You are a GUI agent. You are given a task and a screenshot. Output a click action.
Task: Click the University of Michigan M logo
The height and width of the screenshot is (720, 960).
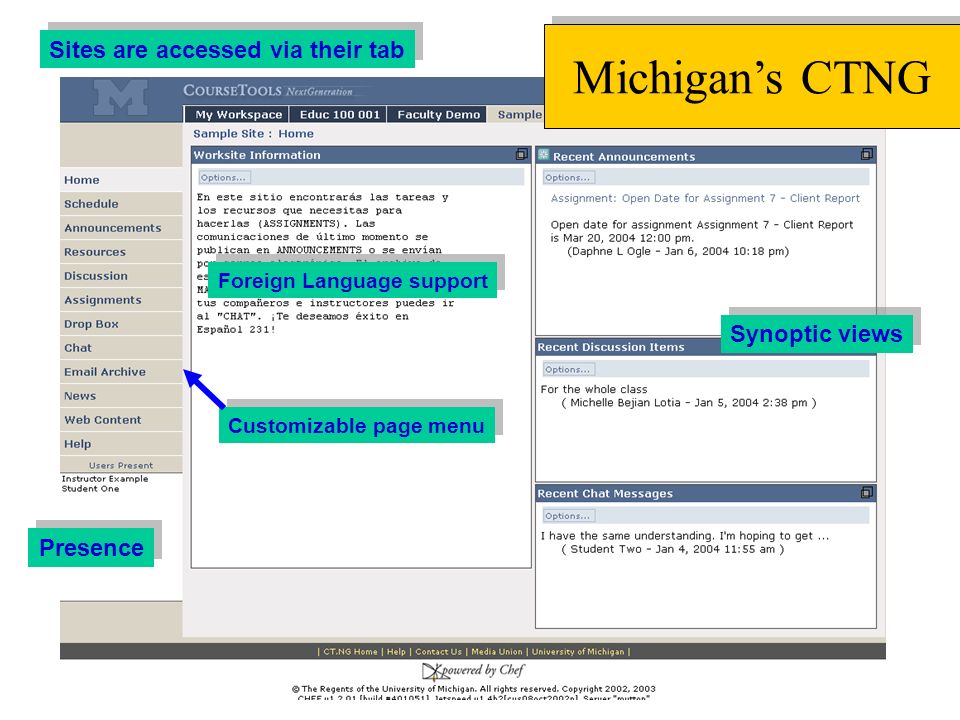121,98
